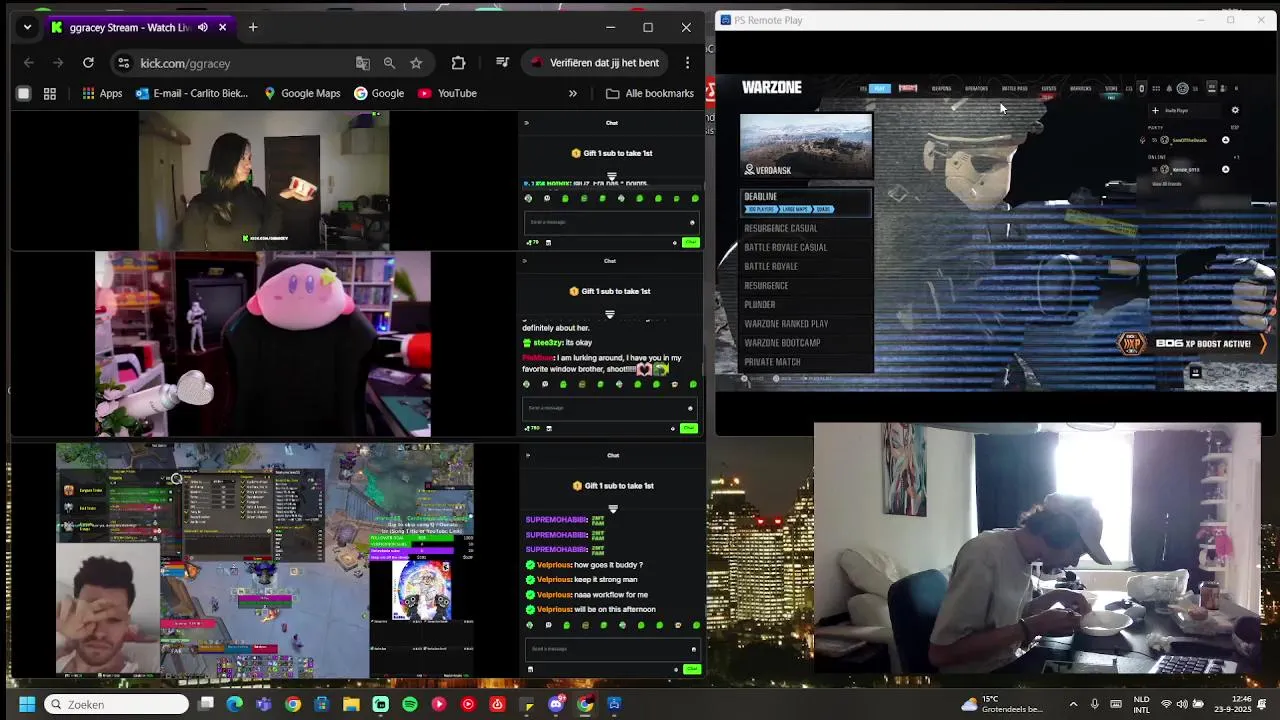1280x720 pixels.
Task: Open a new Chrome tab with plus
Action: (253, 27)
